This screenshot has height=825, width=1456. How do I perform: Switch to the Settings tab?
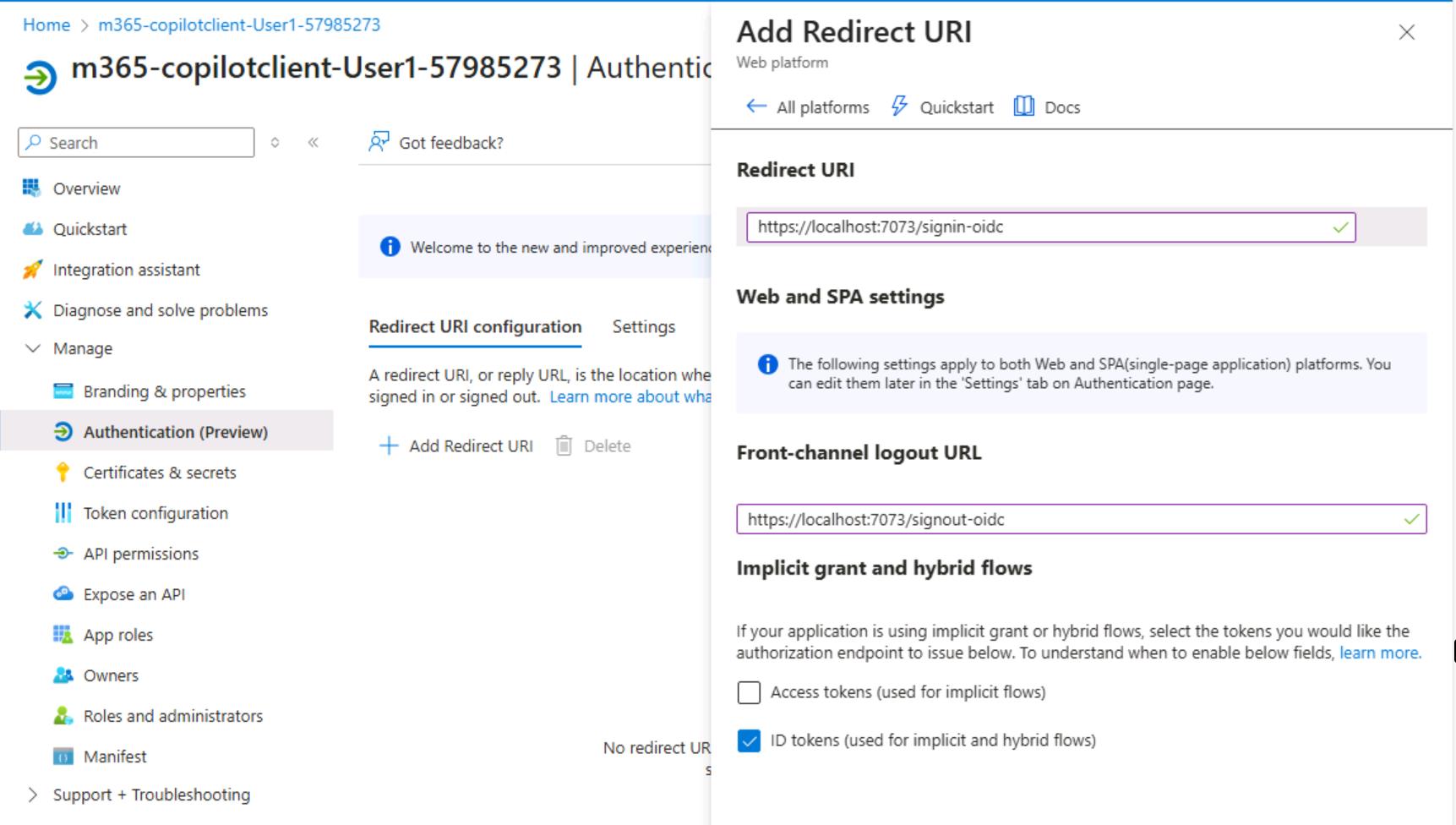[643, 327]
